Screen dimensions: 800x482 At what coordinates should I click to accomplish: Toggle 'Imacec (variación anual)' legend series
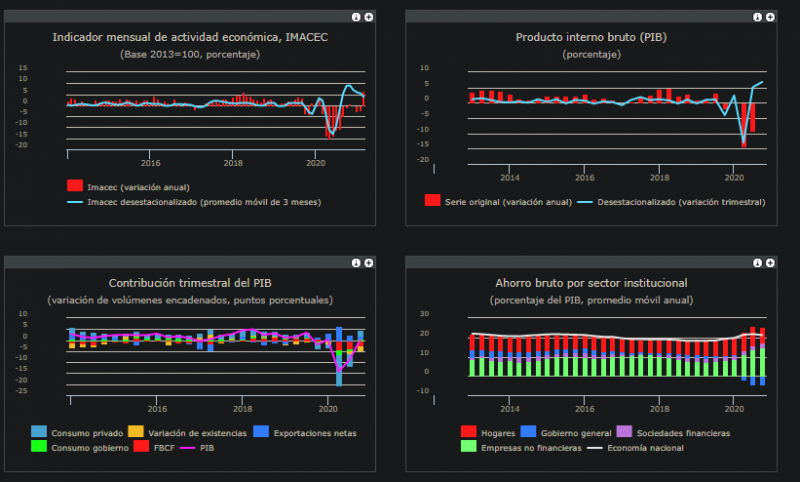tap(138, 187)
